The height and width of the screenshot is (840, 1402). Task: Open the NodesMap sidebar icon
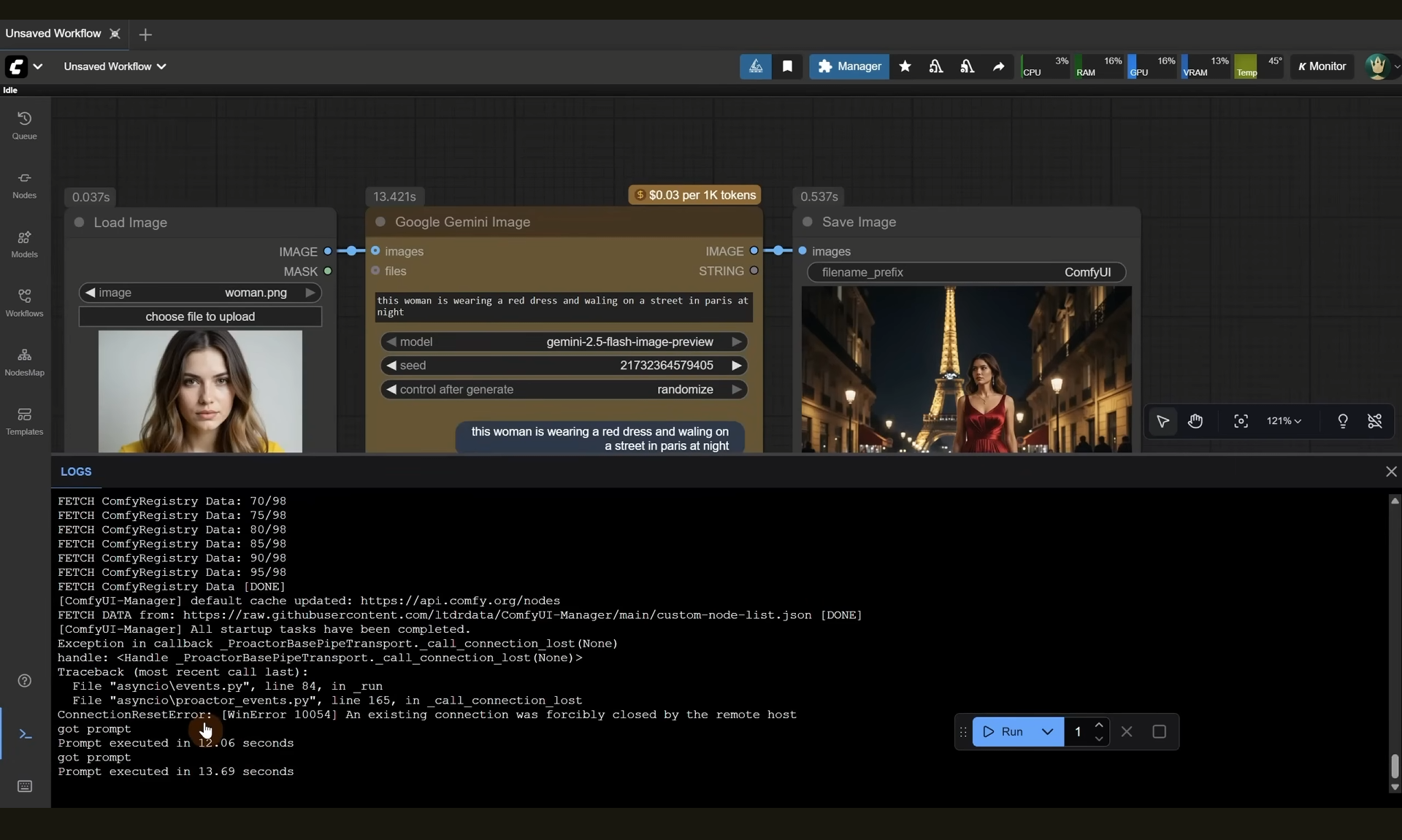[x=24, y=361]
